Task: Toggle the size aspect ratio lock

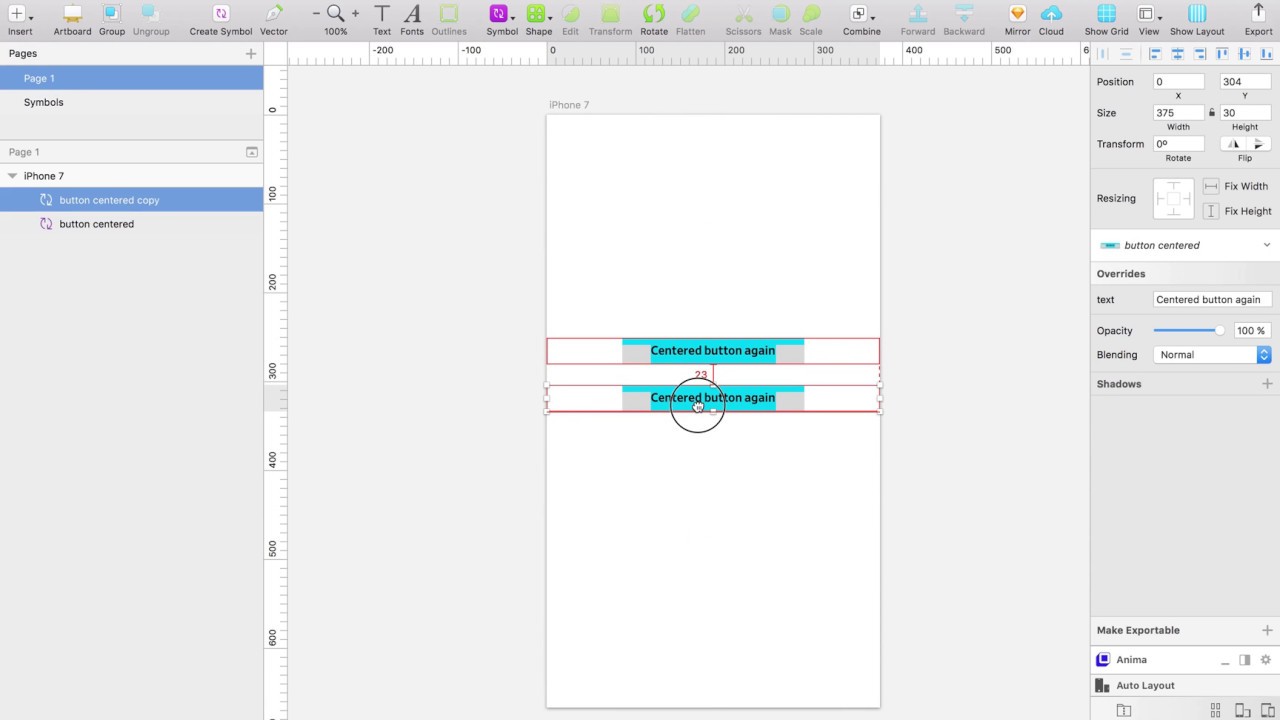Action: pos(1212,113)
